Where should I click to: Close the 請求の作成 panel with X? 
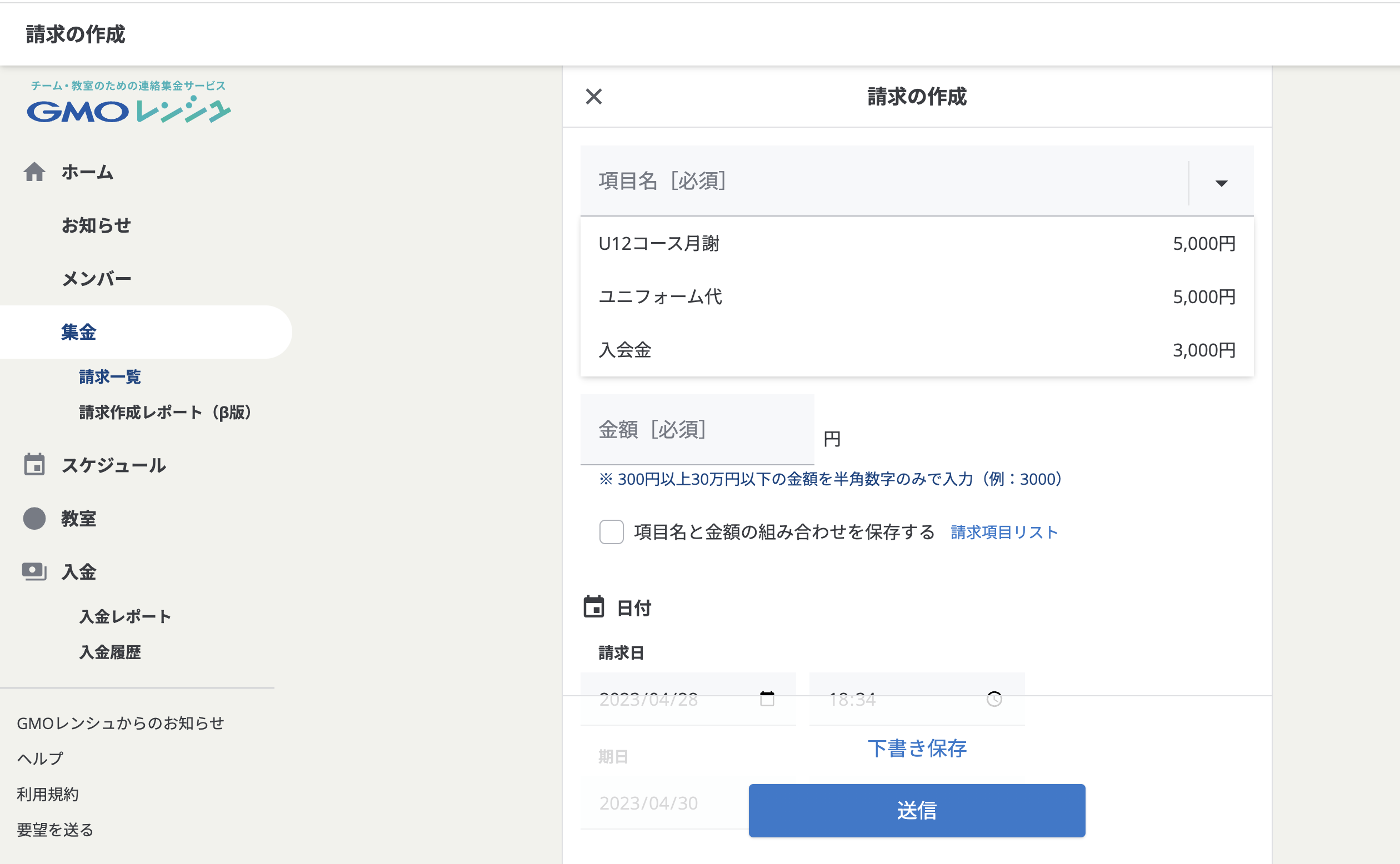(594, 97)
